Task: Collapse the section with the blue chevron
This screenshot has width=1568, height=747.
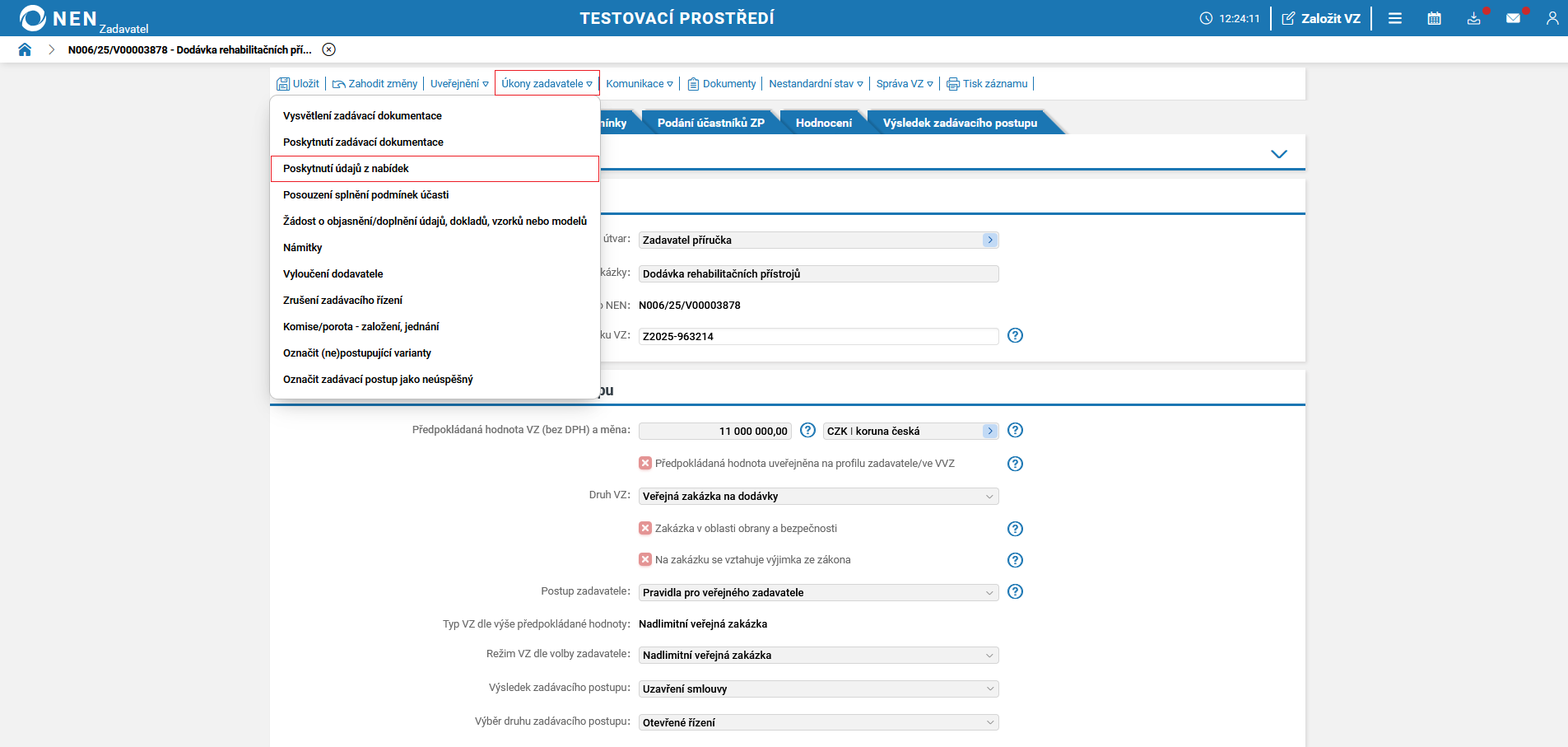Action: (1278, 154)
